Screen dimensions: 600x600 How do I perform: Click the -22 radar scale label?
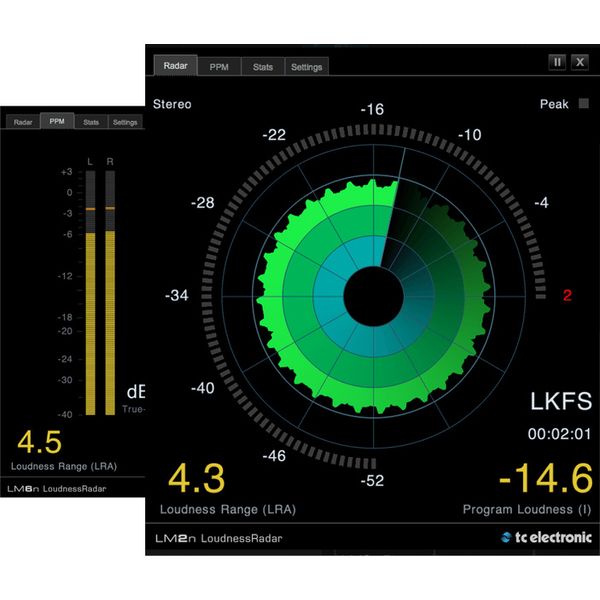(274, 135)
